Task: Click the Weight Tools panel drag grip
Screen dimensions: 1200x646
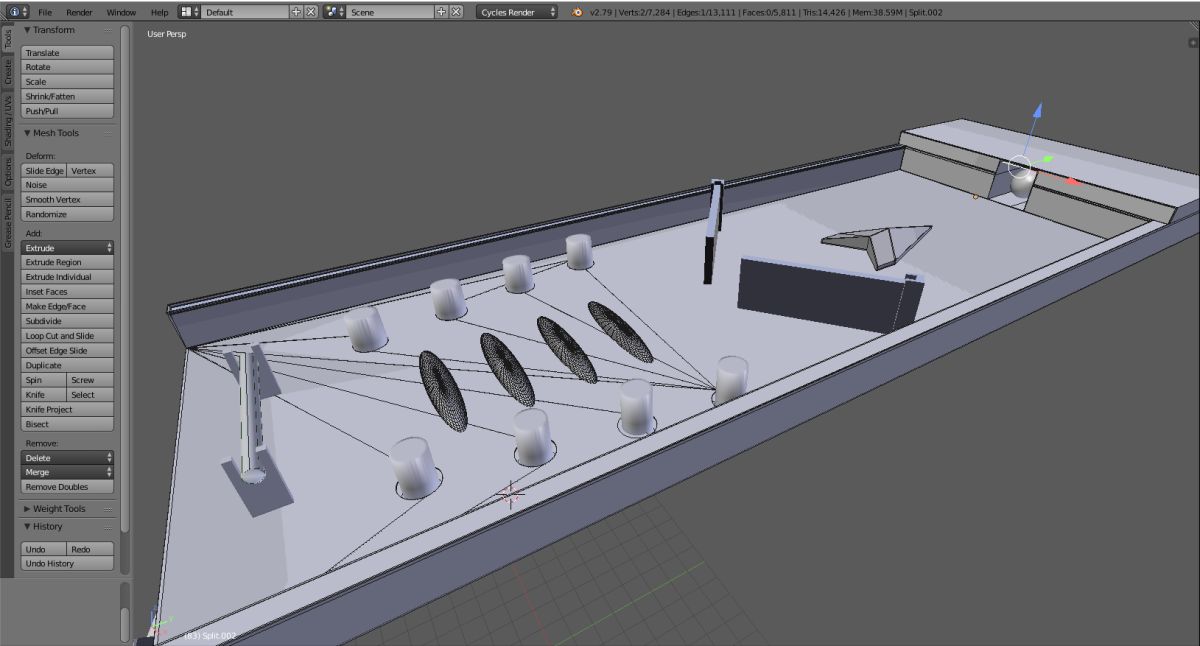Action: tap(108, 509)
